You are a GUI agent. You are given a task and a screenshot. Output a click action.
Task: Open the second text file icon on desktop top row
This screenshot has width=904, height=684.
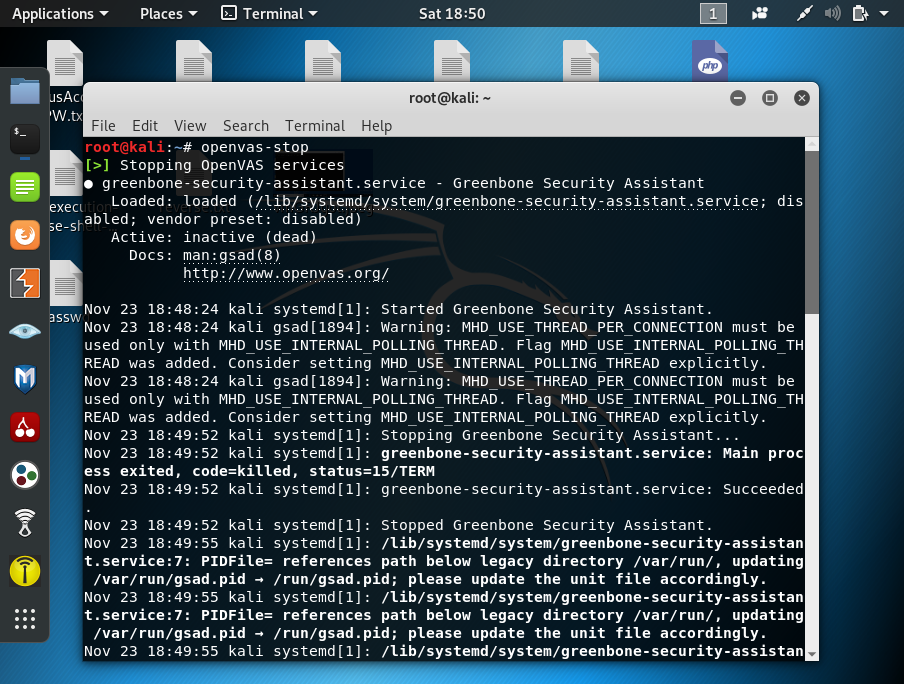(194, 61)
